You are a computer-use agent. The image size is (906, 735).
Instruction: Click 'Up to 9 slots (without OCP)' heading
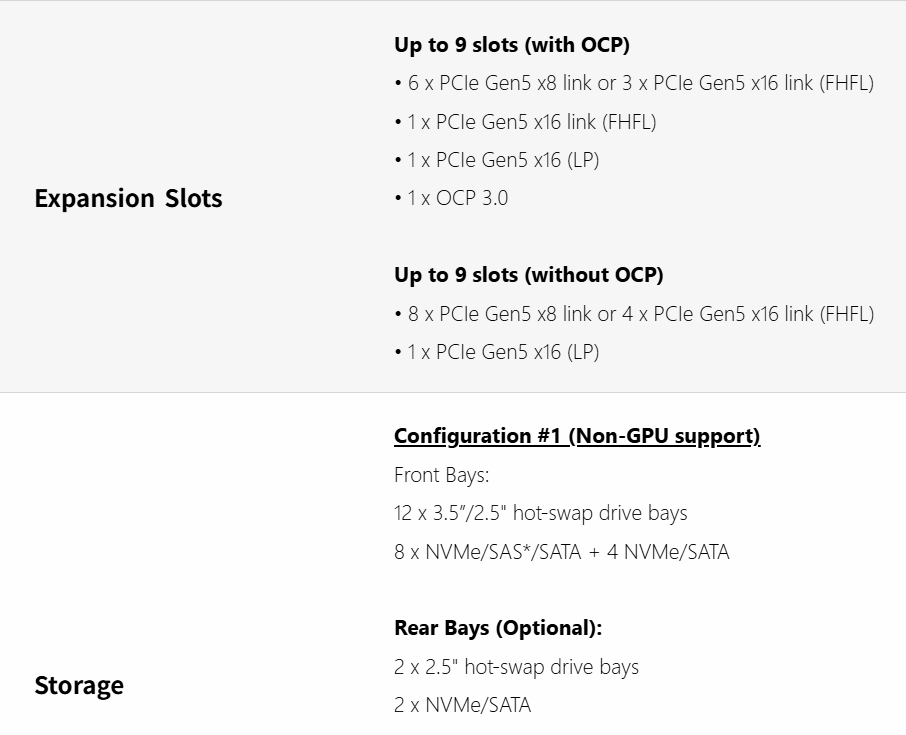(528, 275)
